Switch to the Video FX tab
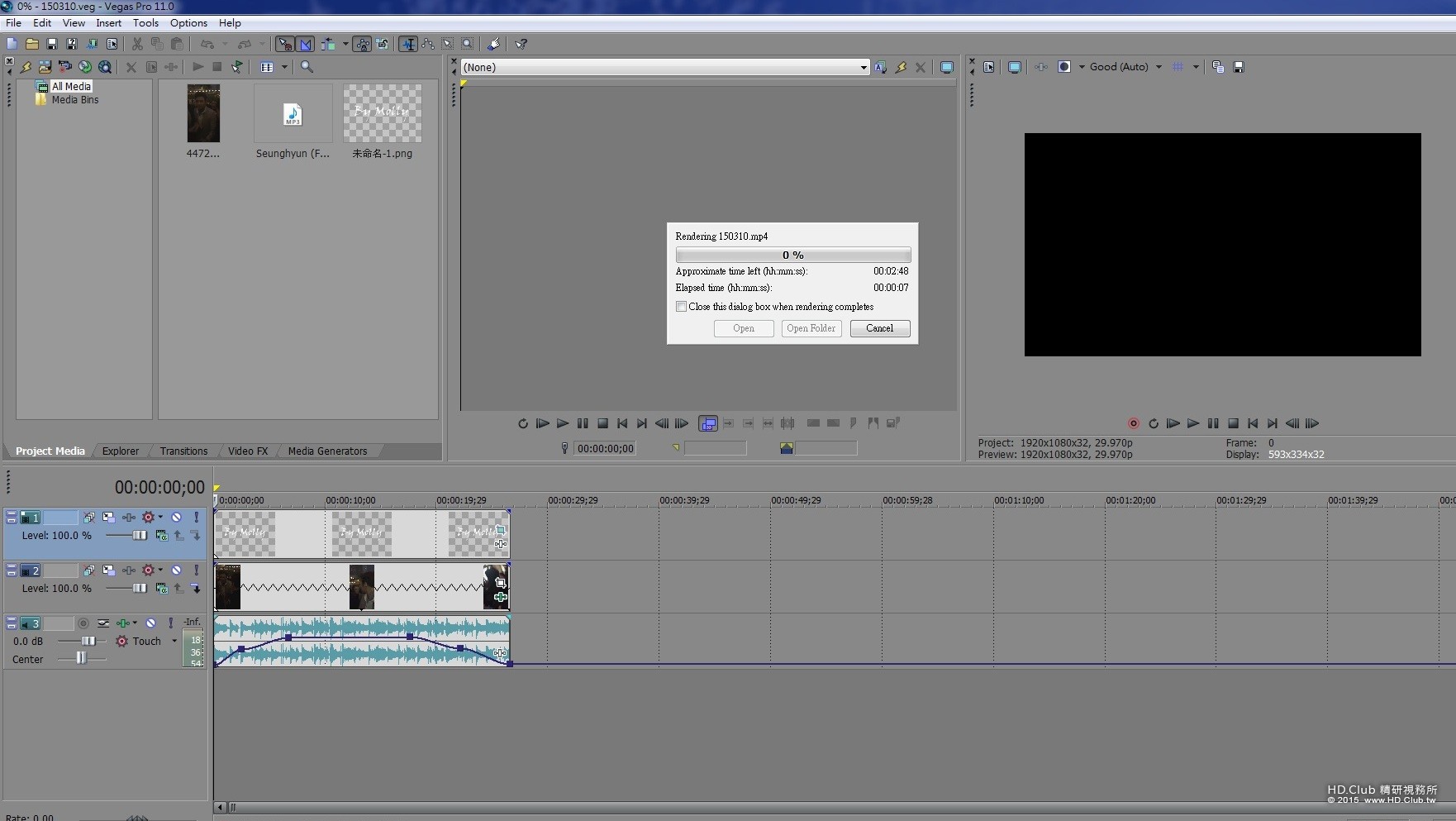 247,451
